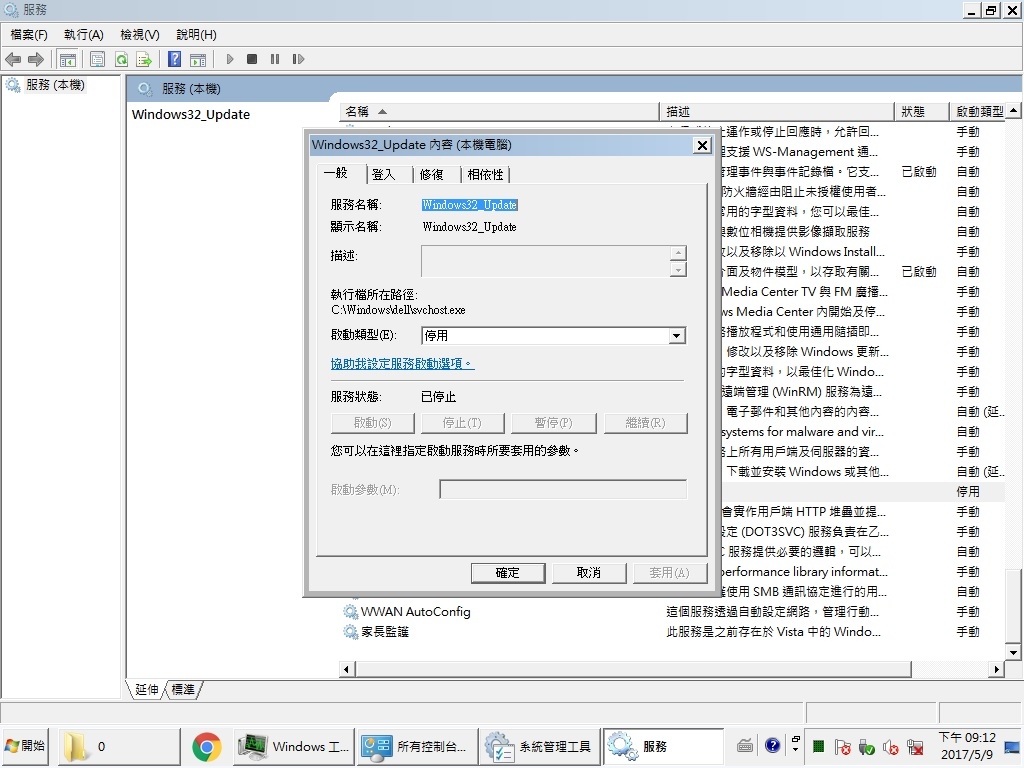Switch to the 系統管理工具 taskbar window
Screen dimensions: 1024x768
click(x=541, y=746)
